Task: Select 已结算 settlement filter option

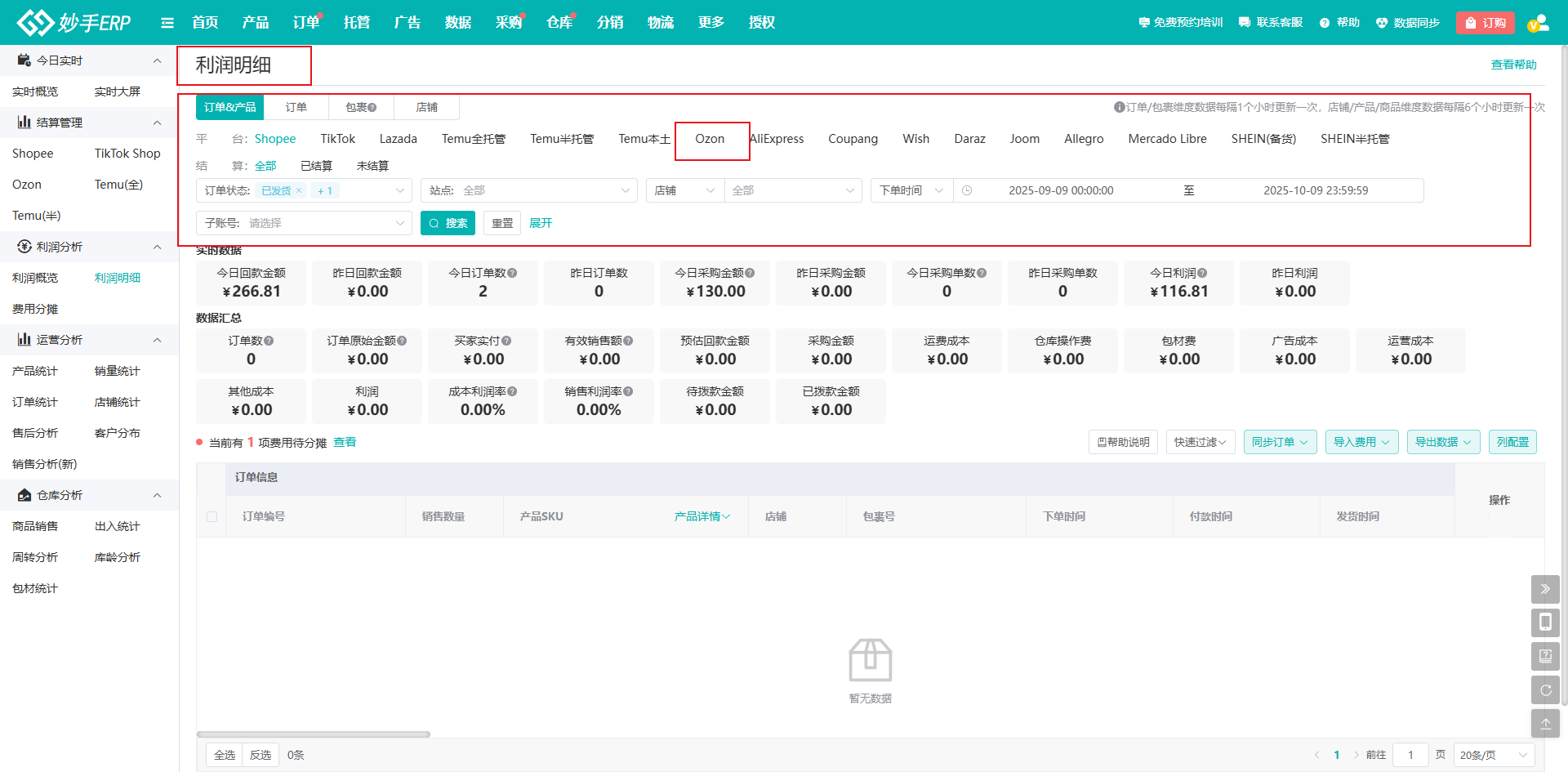Action: click(x=316, y=166)
